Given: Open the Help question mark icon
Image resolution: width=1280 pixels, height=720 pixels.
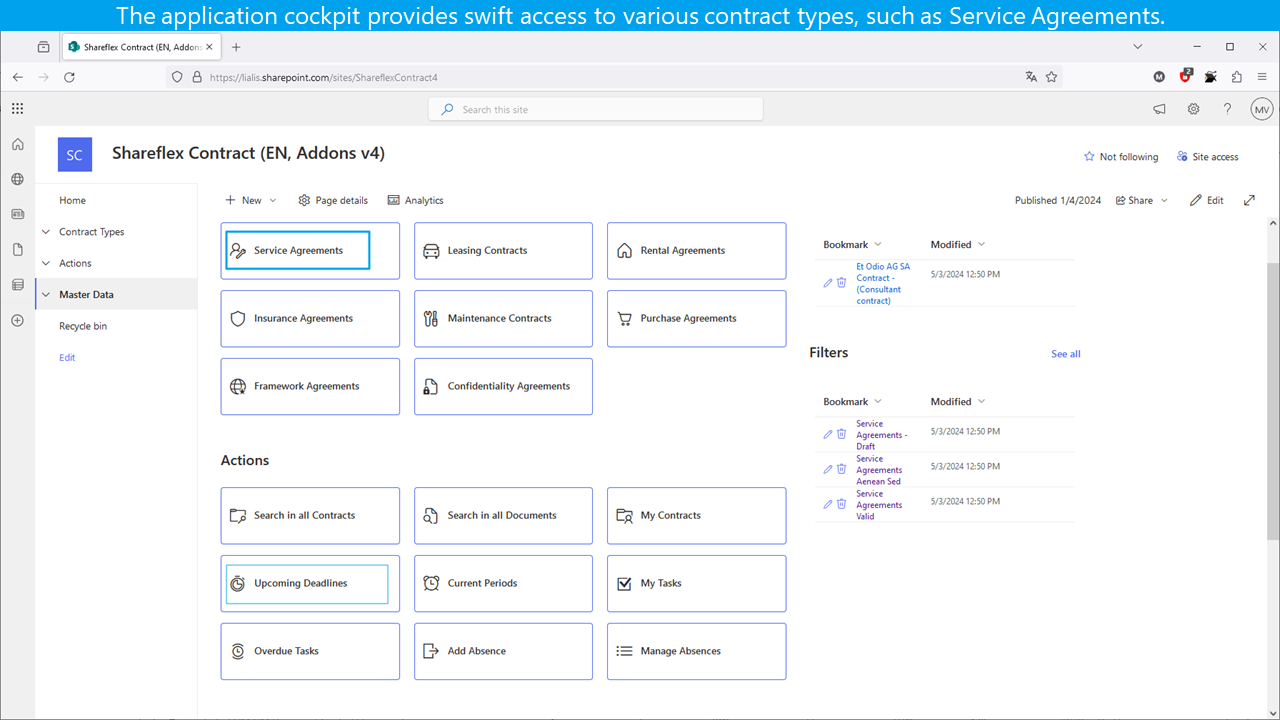Looking at the screenshot, I should pyautogui.click(x=1227, y=109).
